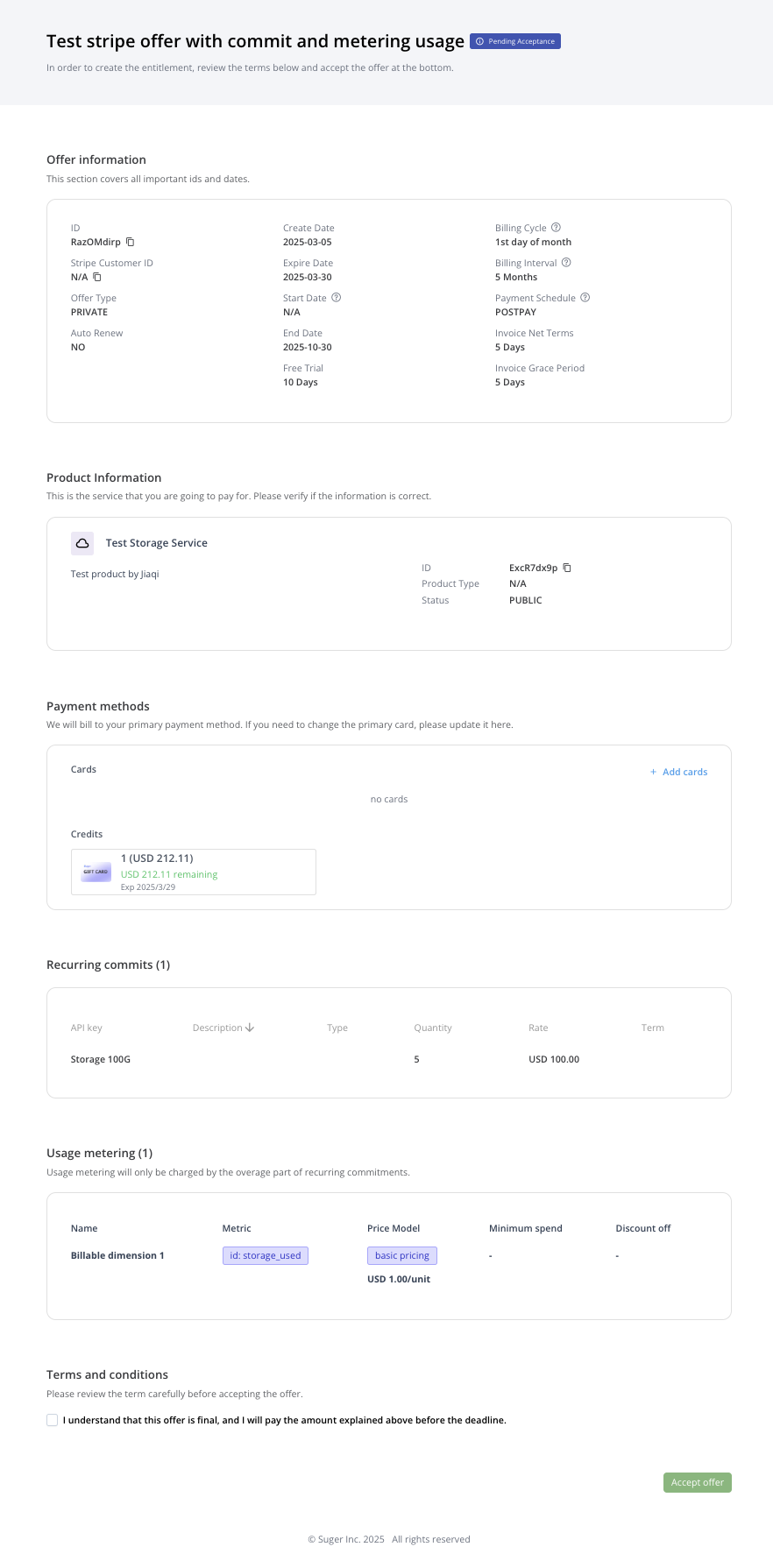Click Start Date help icon
This screenshot has height=1568, width=773.
[x=337, y=298]
